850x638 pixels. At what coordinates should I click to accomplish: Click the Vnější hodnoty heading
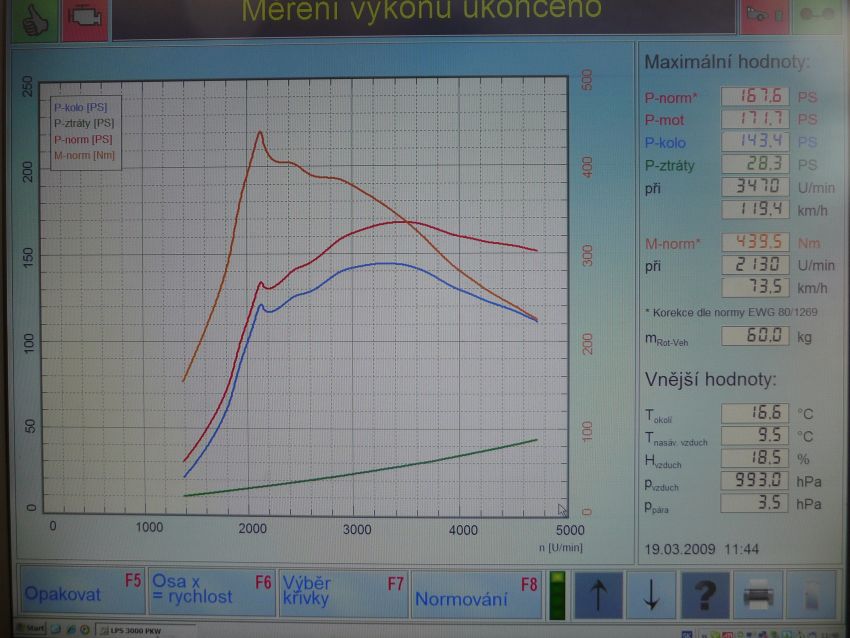pyautogui.click(x=710, y=379)
